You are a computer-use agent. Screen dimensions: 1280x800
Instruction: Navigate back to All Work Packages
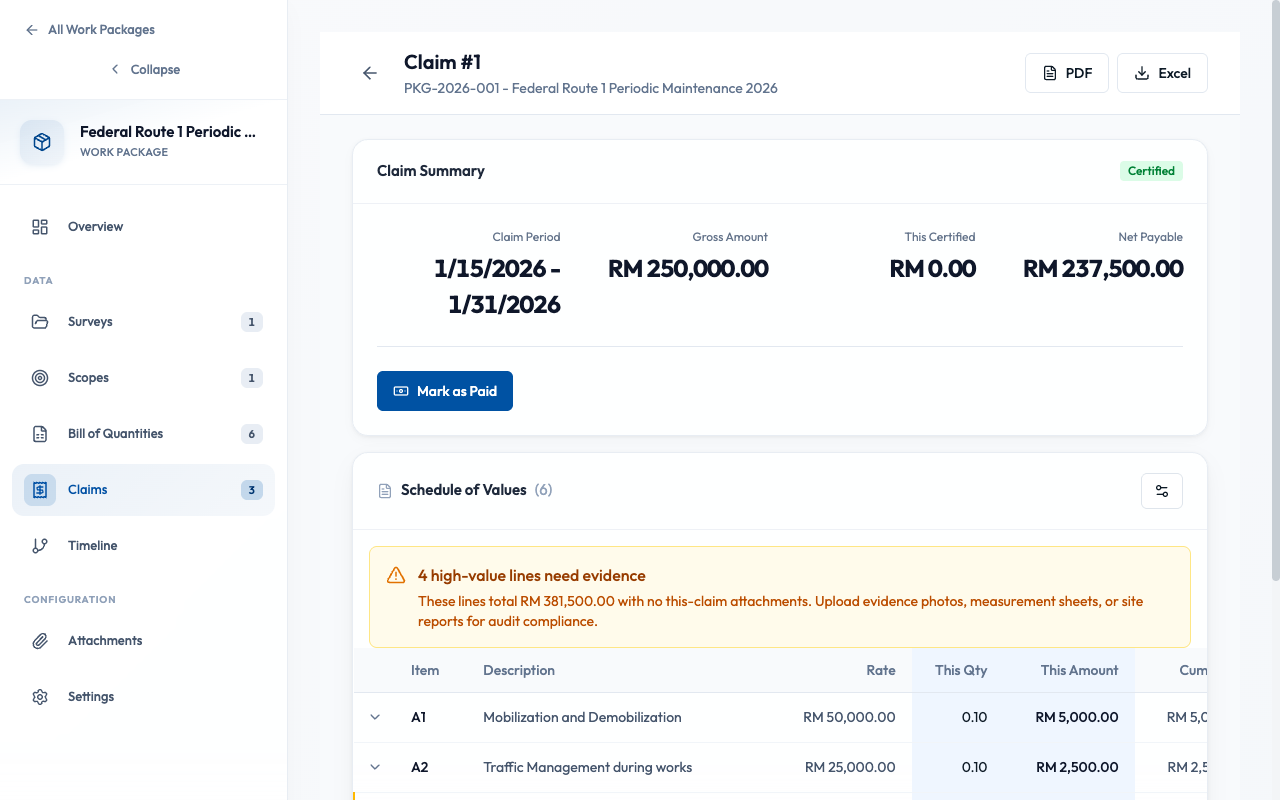pos(89,29)
